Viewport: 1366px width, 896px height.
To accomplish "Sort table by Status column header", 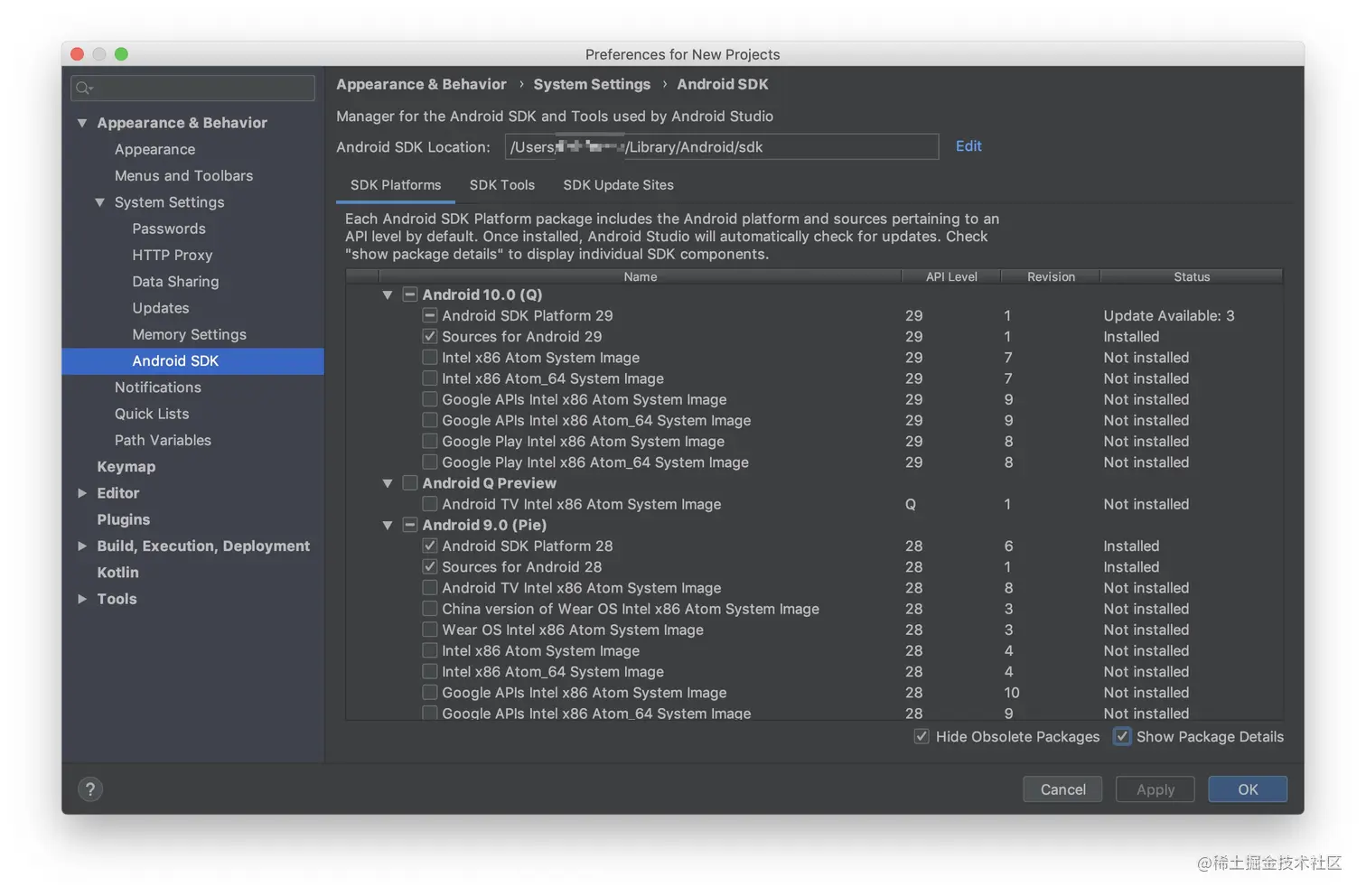I will pyautogui.click(x=1192, y=276).
